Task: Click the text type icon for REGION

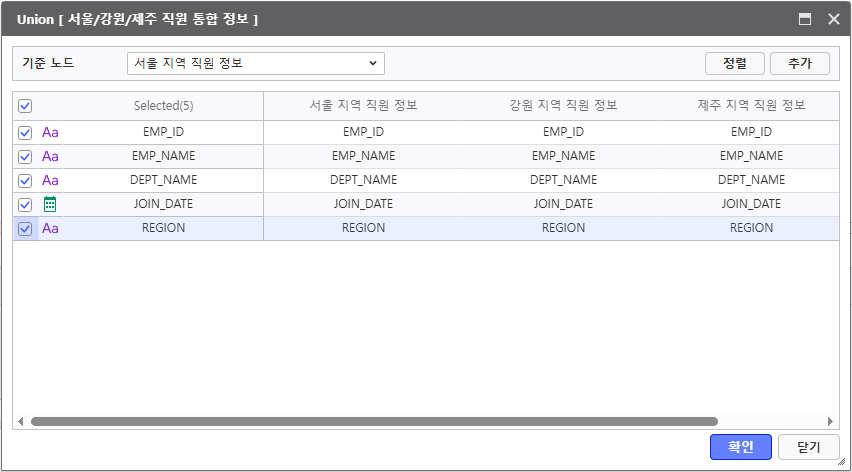Action: point(50,228)
